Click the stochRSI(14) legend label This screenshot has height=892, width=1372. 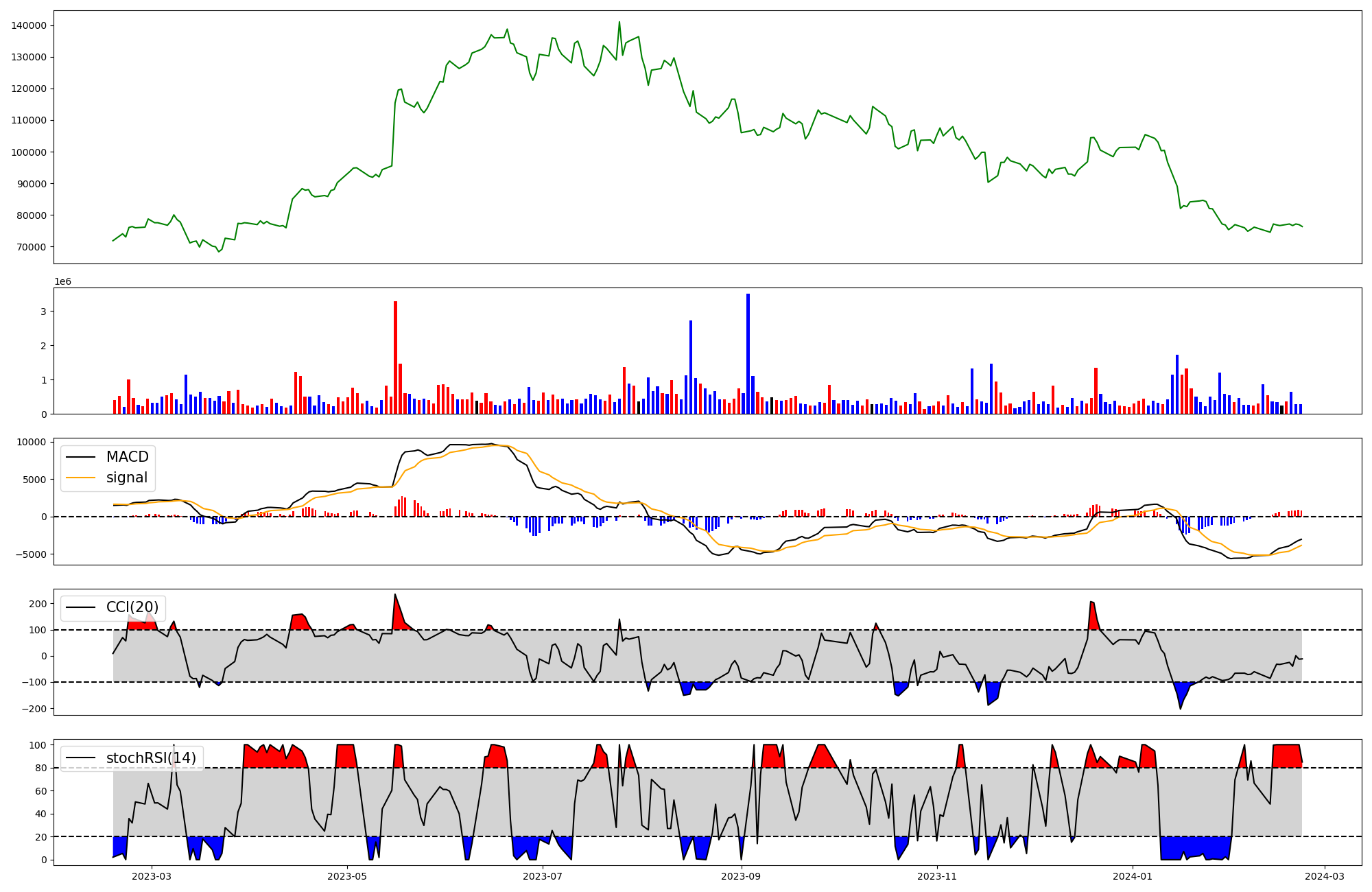tap(151, 758)
